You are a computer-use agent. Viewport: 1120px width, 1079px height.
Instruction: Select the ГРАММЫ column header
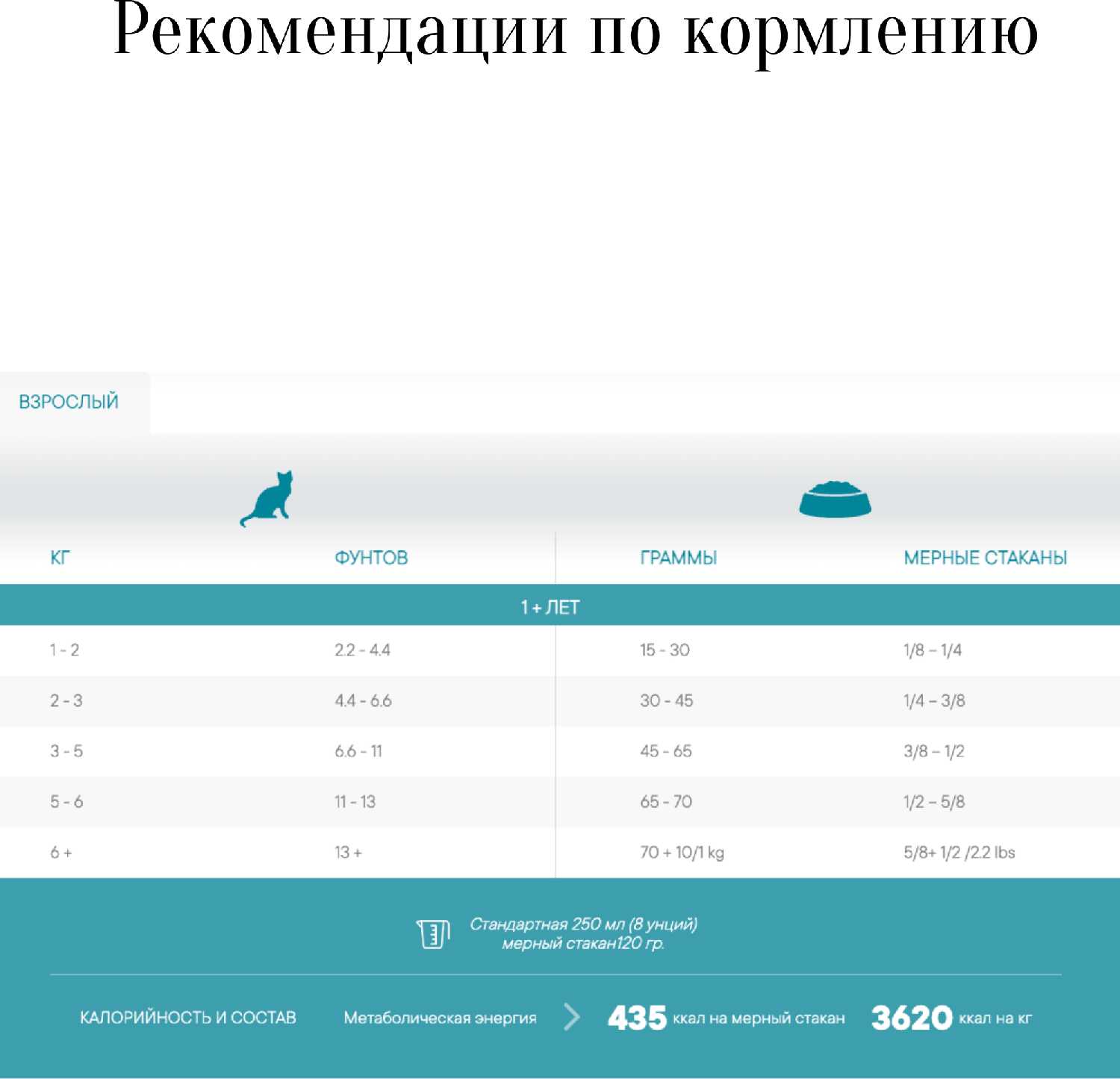click(x=678, y=558)
